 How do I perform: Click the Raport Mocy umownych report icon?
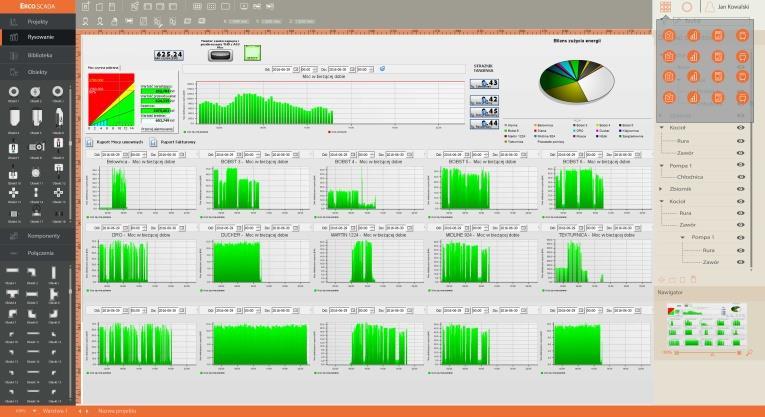pyautogui.click(x=90, y=142)
